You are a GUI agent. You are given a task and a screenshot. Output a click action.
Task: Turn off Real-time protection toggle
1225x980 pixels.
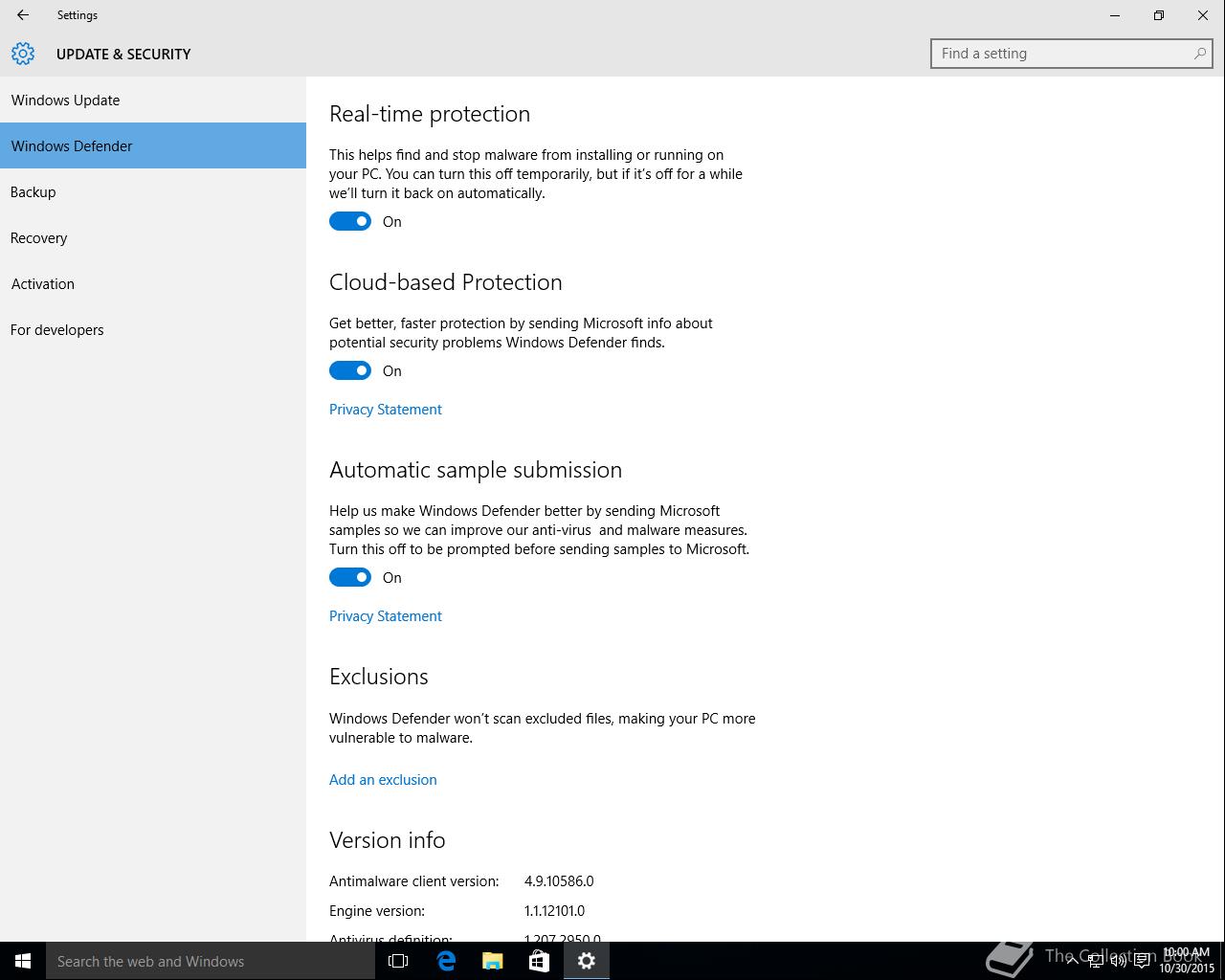click(x=350, y=221)
